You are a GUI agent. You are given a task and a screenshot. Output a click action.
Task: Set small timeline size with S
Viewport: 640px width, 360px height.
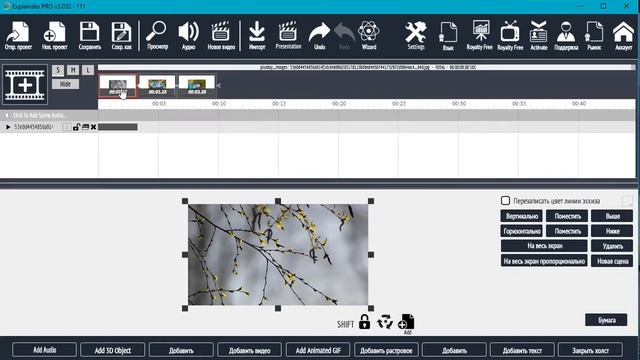[x=58, y=70]
